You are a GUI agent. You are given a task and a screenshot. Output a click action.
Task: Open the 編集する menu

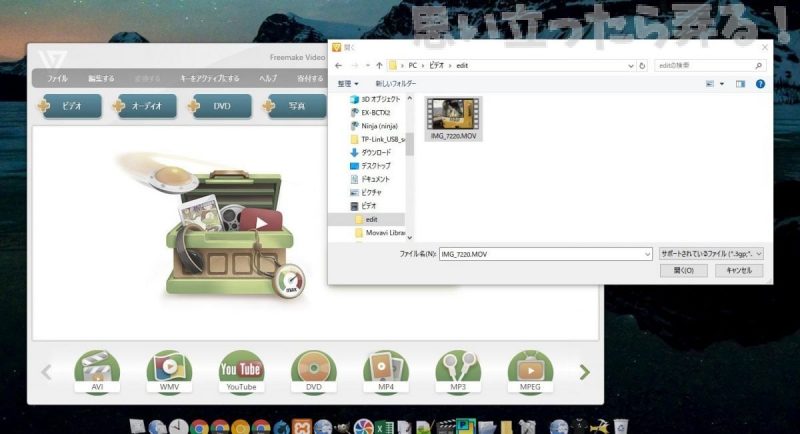point(101,79)
